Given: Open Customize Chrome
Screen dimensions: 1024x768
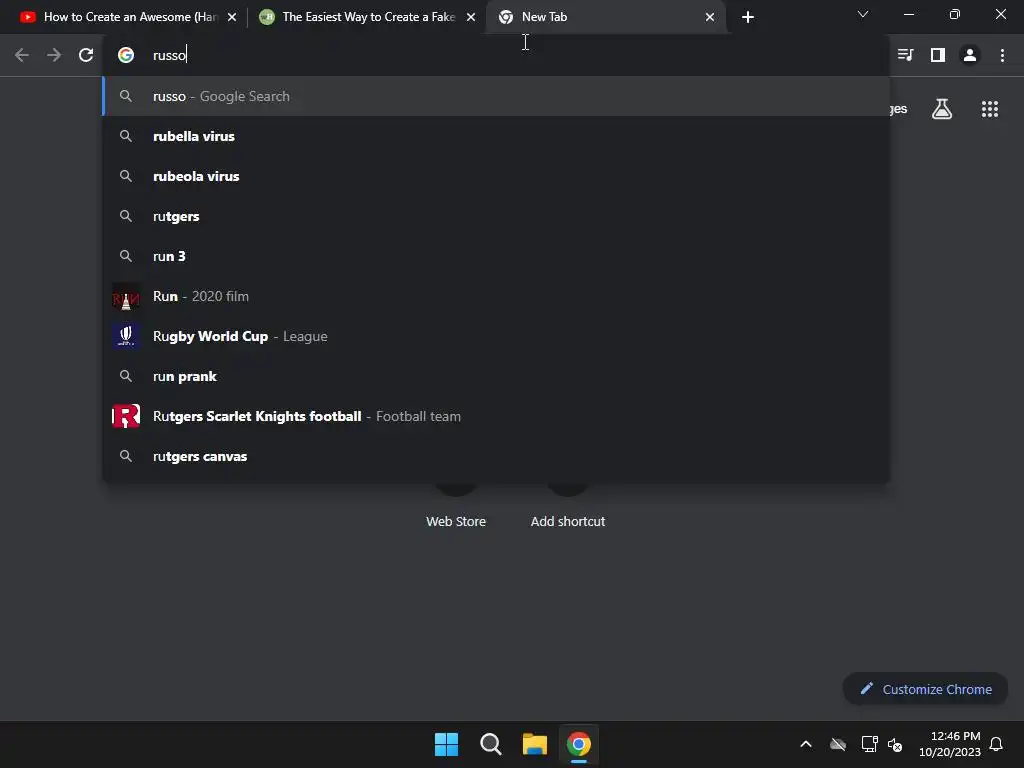Looking at the screenshot, I should click(x=925, y=689).
